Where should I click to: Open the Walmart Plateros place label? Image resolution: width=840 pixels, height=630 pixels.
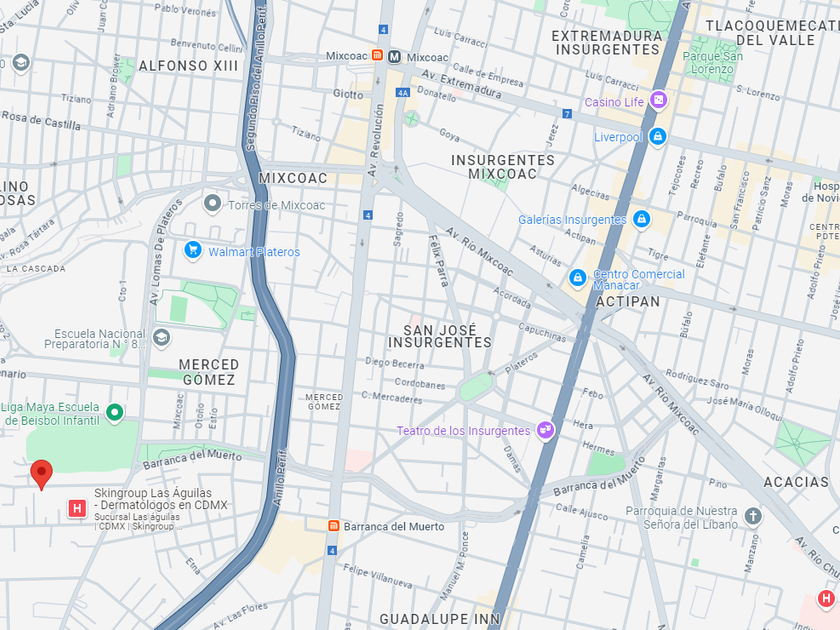tap(254, 252)
